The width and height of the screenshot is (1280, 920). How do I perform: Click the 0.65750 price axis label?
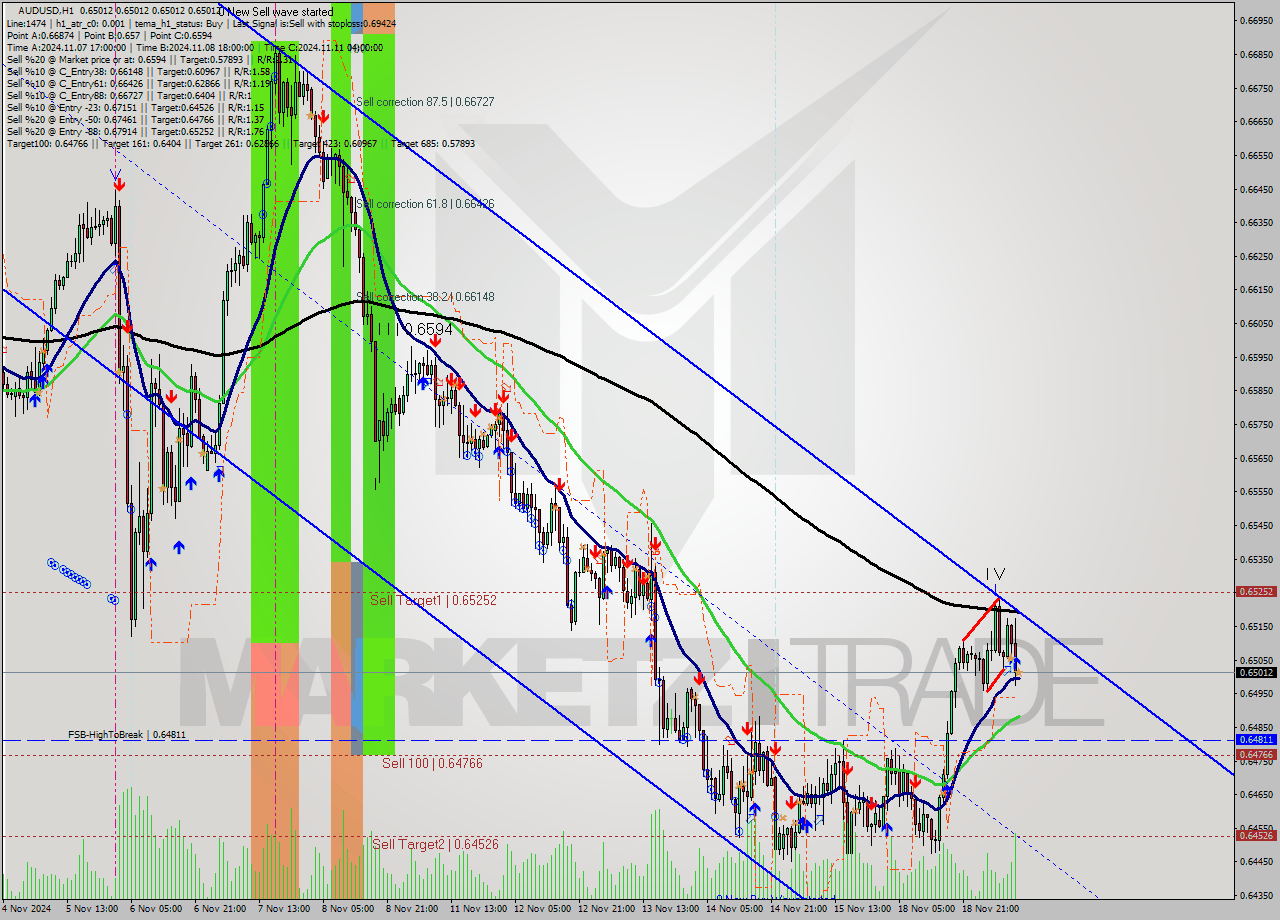pos(1257,425)
